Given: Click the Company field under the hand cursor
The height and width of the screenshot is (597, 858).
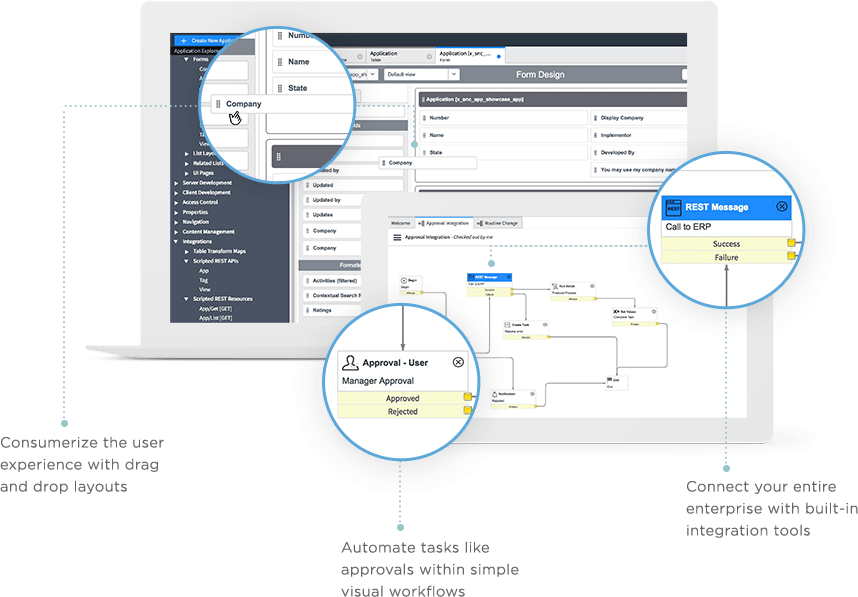Looking at the screenshot, I should click(x=283, y=104).
